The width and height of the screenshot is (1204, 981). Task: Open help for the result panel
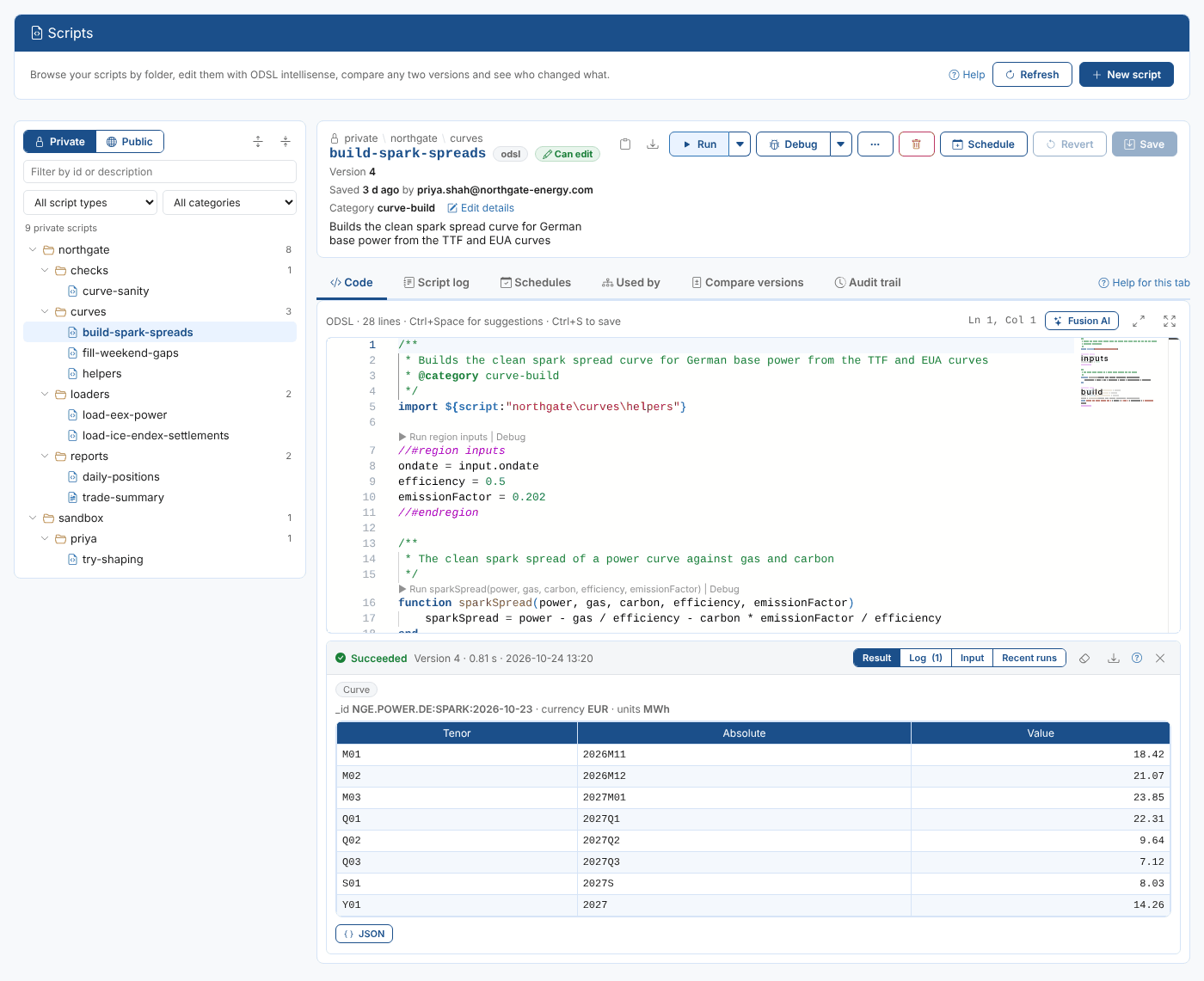pyautogui.click(x=1137, y=658)
